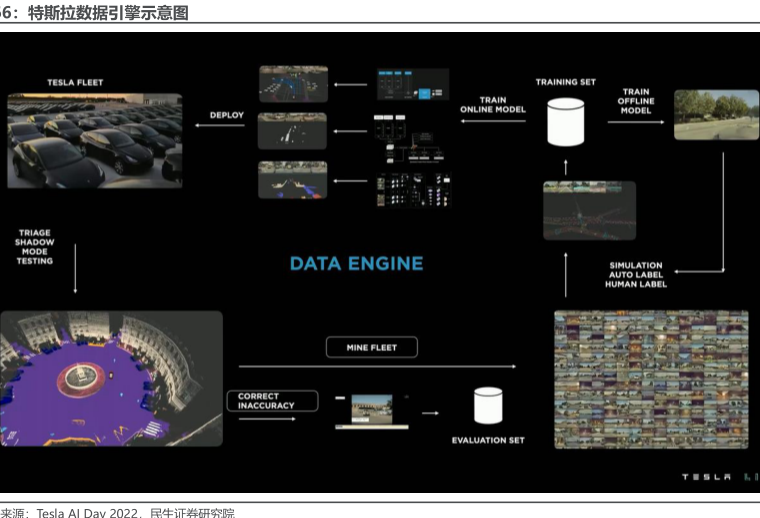Viewport: 760px width, 518px height.
Task: Select the Train Online Model label
Action: pos(492,104)
